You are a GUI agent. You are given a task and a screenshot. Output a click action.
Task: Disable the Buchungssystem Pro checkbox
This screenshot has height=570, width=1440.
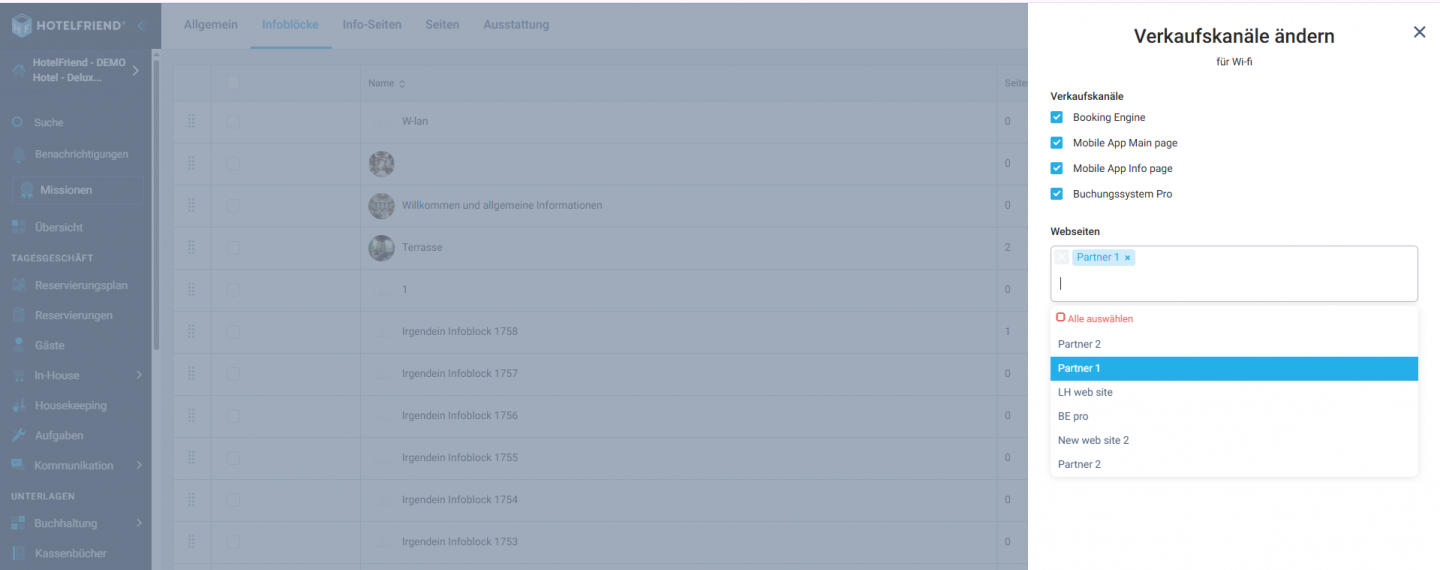pos(1057,194)
